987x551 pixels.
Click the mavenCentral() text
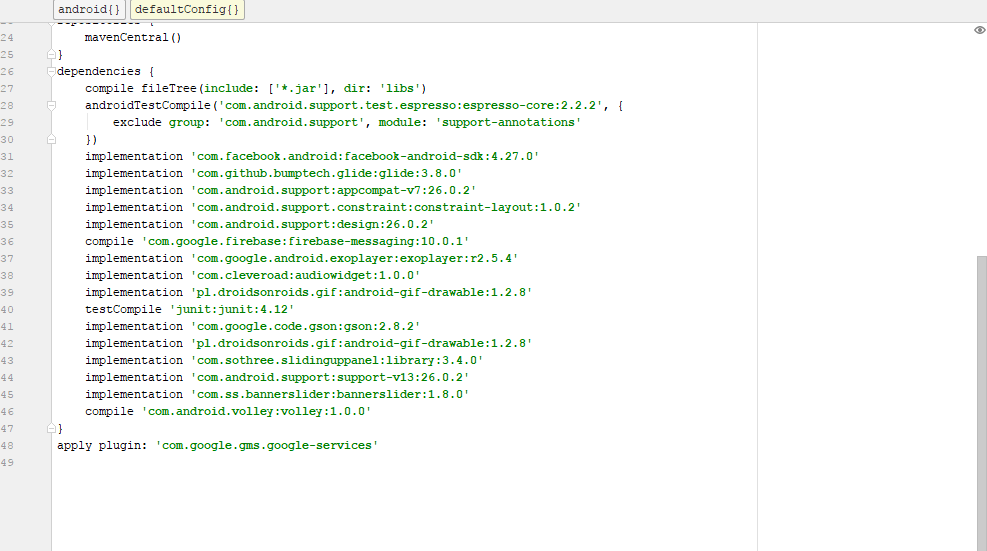[133, 38]
